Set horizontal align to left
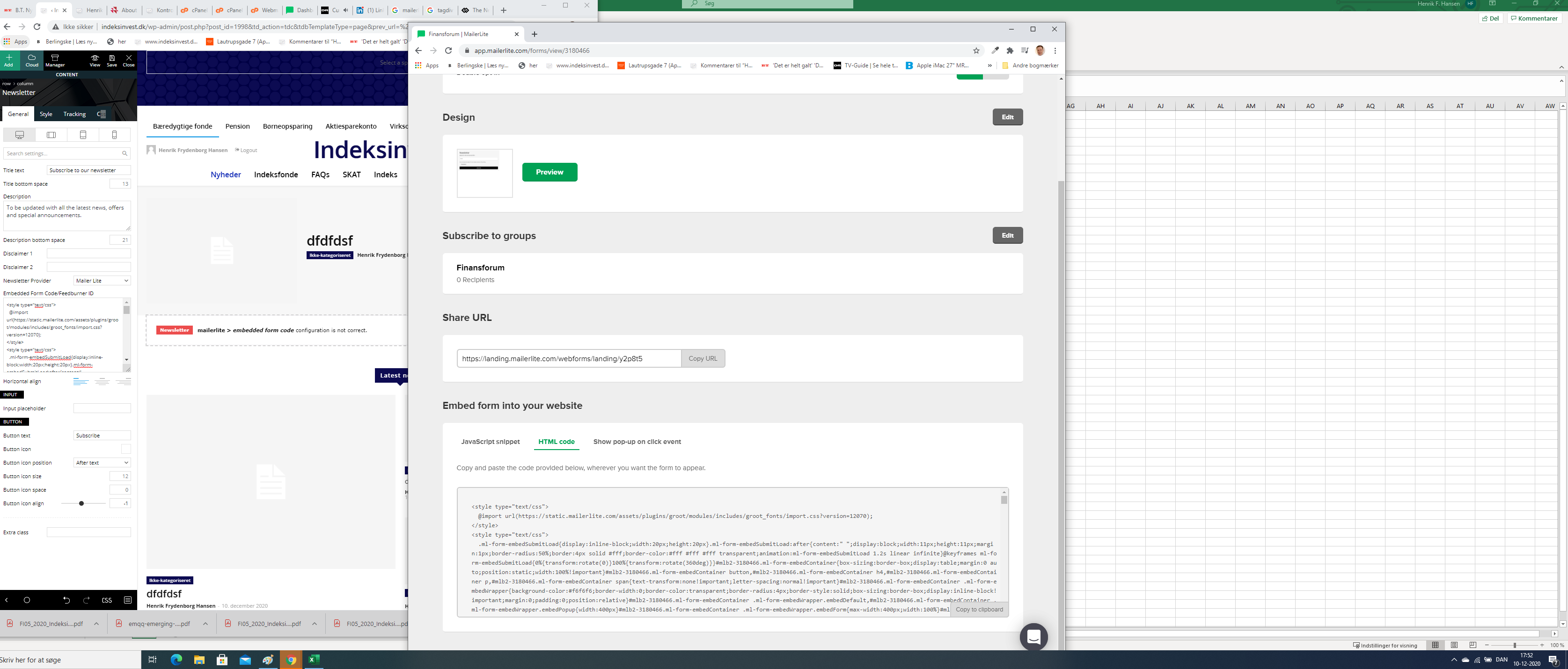Viewport: 1568px width, 669px height. [81, 381]
